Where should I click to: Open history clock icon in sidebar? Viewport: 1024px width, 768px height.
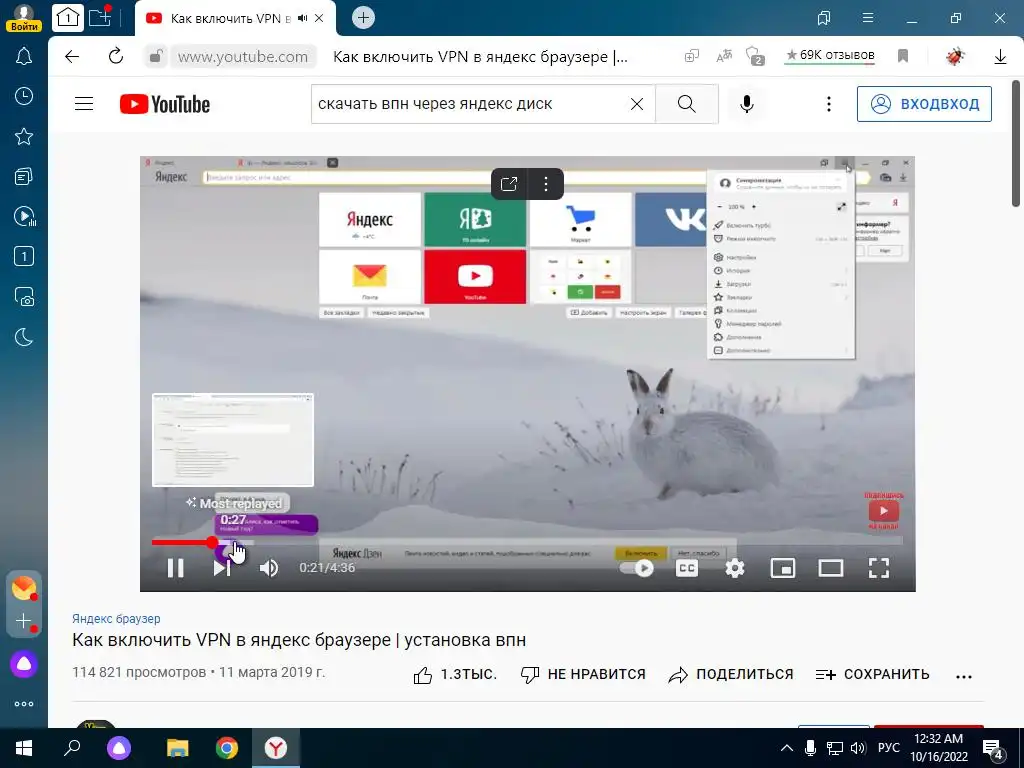coord(24,97)
